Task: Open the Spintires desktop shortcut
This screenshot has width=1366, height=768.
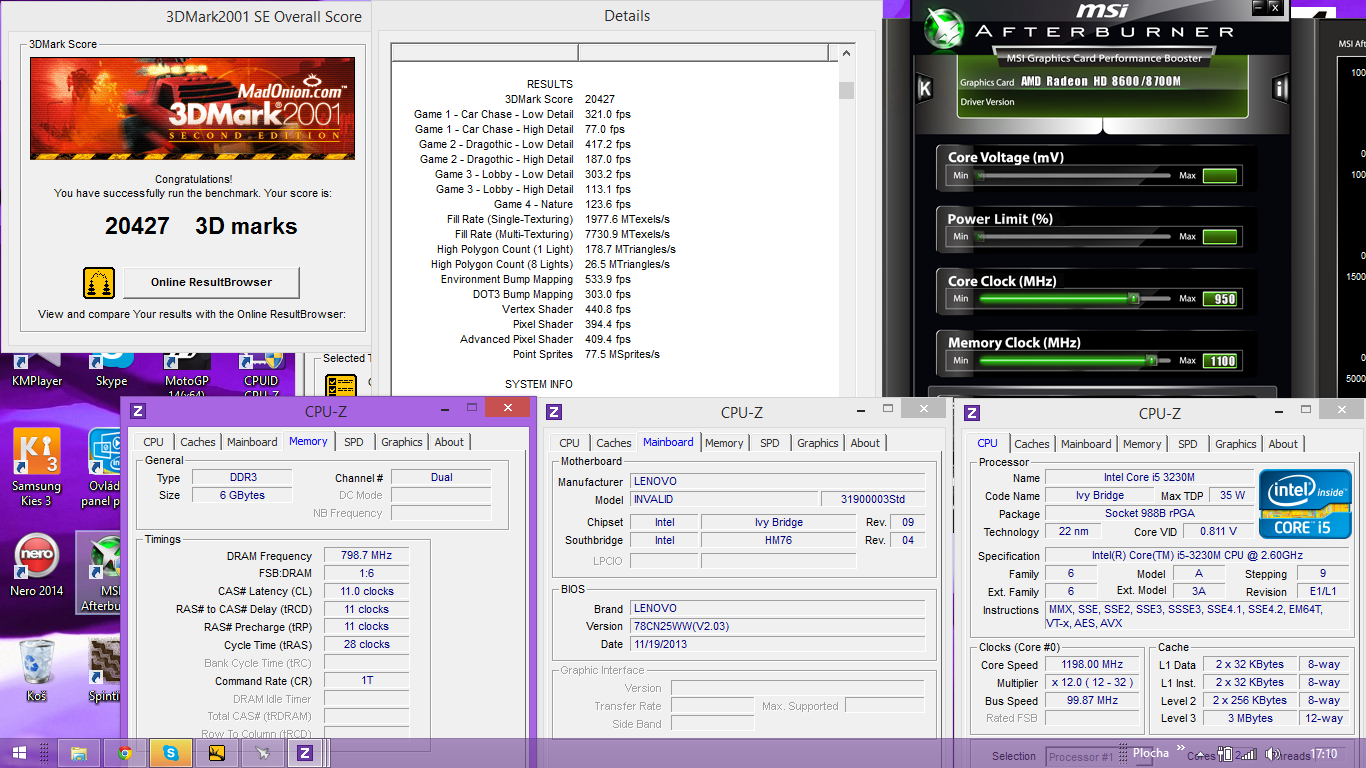Action: tap(104, 671)
